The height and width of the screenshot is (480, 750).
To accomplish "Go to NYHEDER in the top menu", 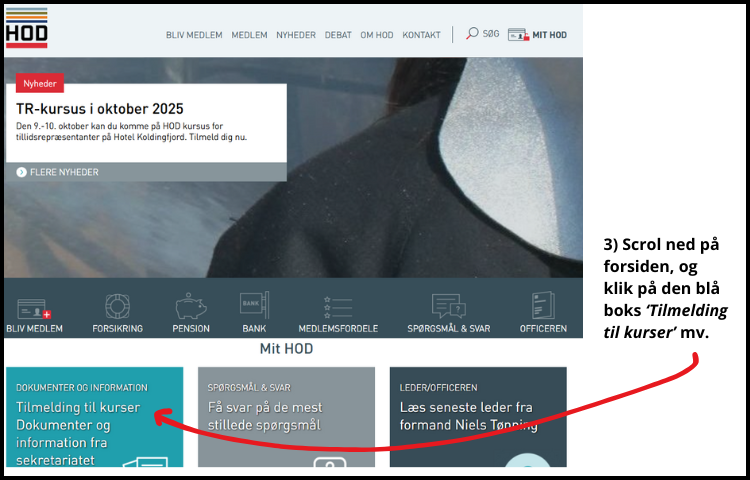I will tap(296, 35).
